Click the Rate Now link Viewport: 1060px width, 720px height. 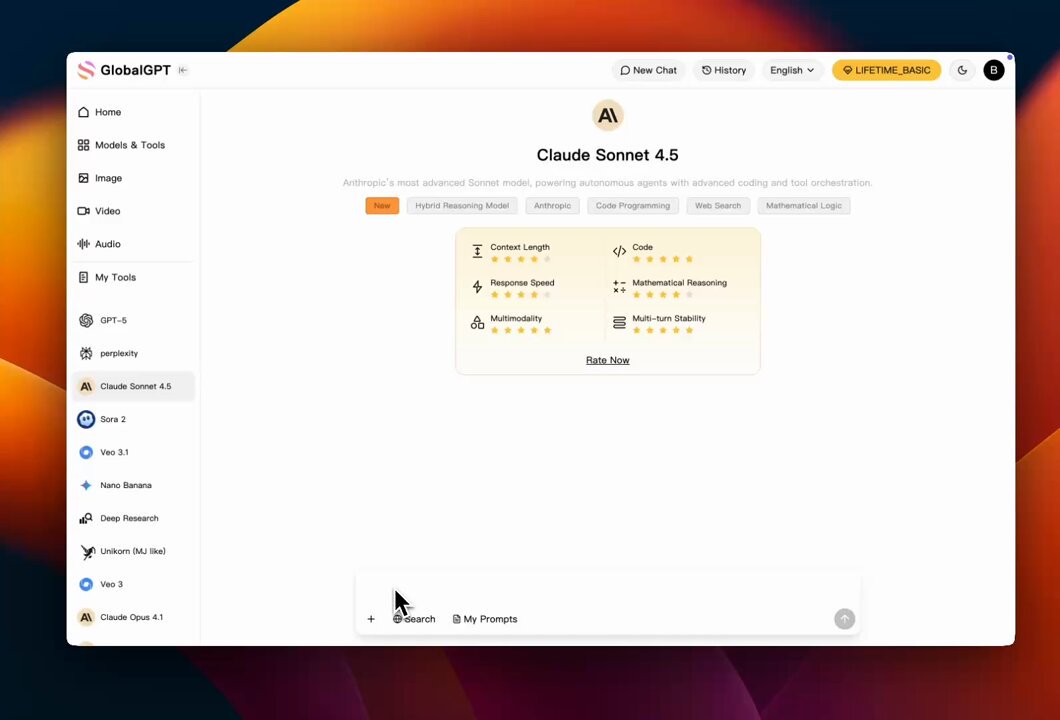pyautogui.click(x=608, y=360)
